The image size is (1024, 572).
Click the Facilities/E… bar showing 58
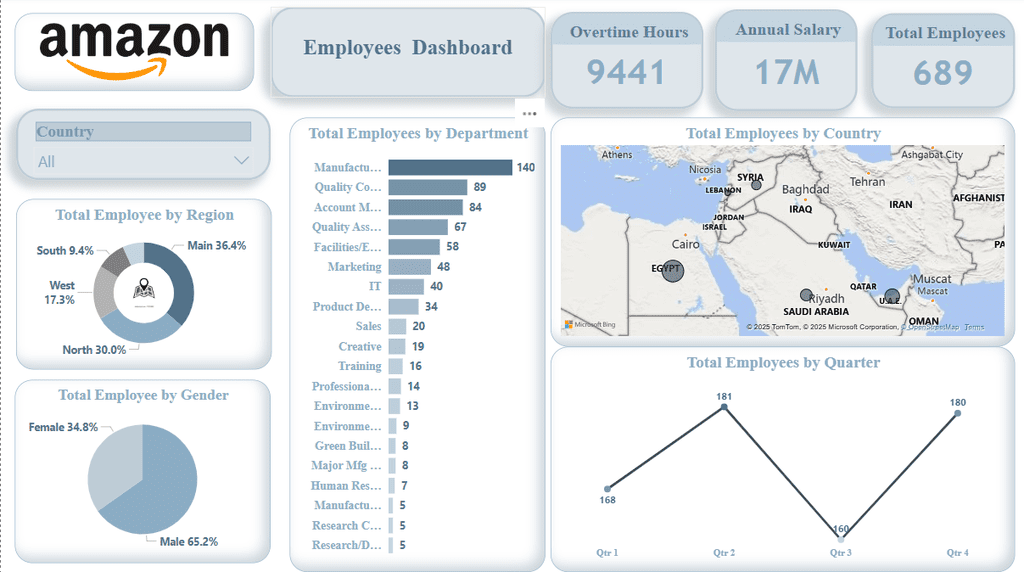(414, 247)
